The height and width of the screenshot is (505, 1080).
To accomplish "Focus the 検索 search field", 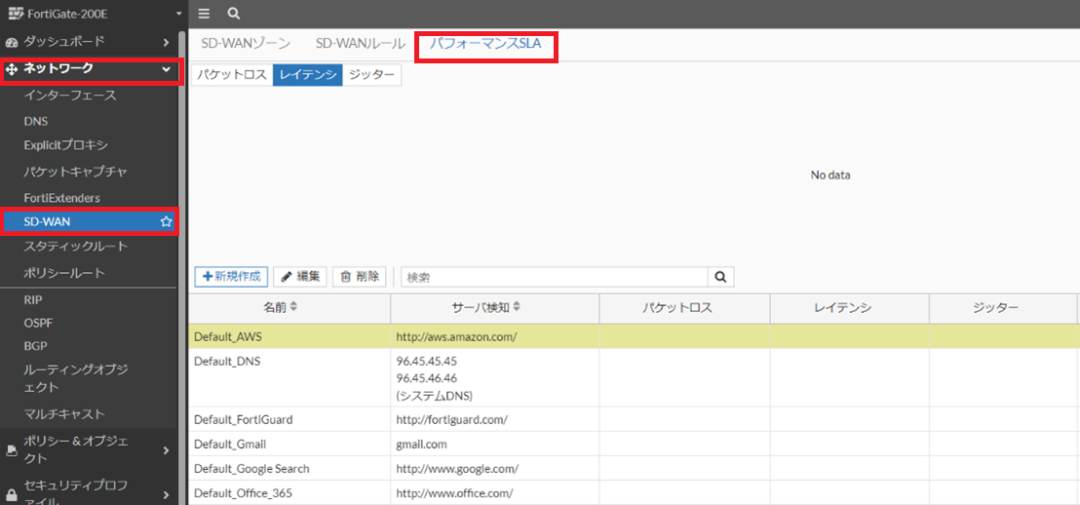I will (x=554, y=276).
